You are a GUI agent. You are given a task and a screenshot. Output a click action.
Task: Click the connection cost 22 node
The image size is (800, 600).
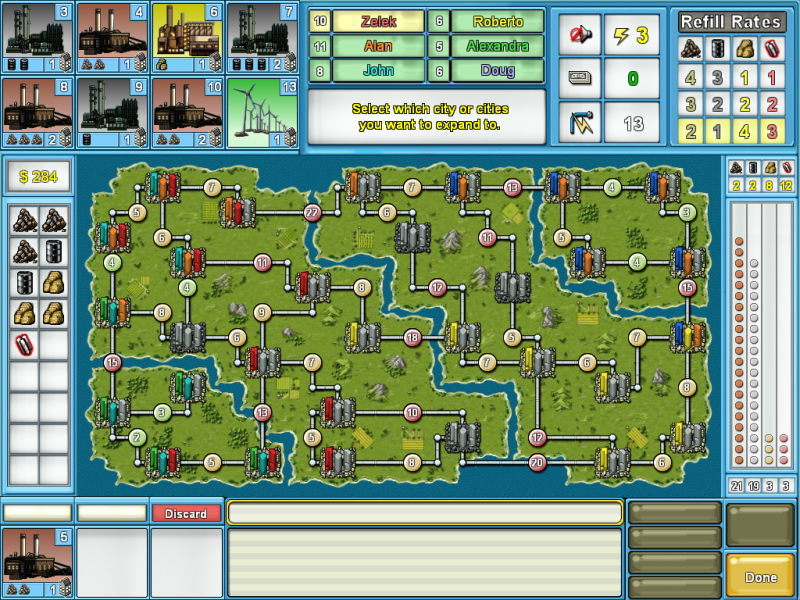pos(312,212)
